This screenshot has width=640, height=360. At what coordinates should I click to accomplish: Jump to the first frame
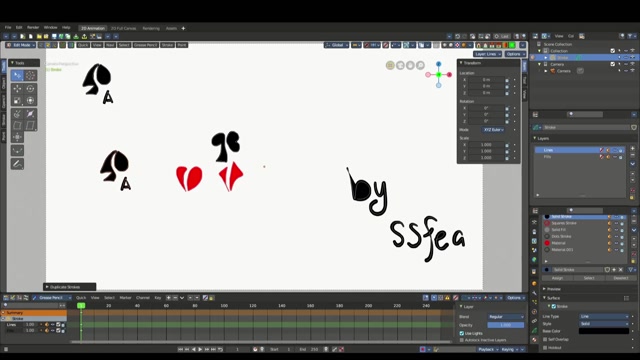tap(180, 349)
